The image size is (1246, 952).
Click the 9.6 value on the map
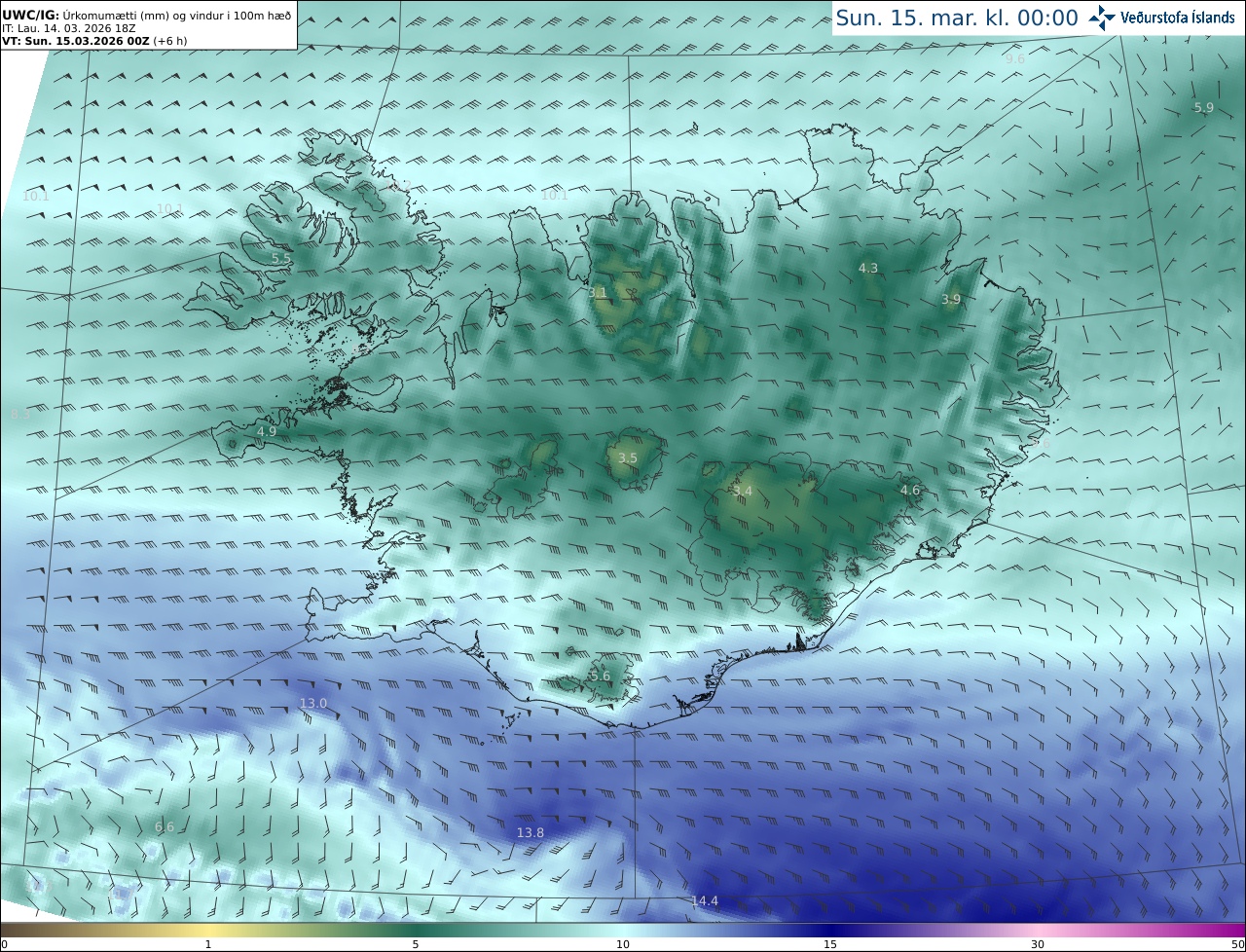coord(1015,59)
